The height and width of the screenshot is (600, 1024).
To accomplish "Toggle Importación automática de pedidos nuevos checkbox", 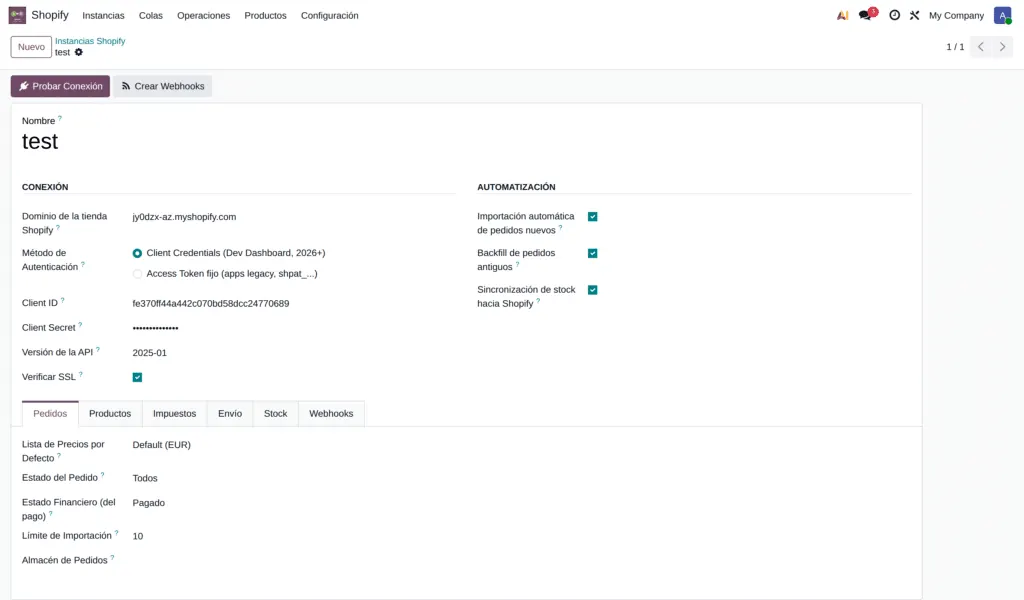I will (592, 217).
